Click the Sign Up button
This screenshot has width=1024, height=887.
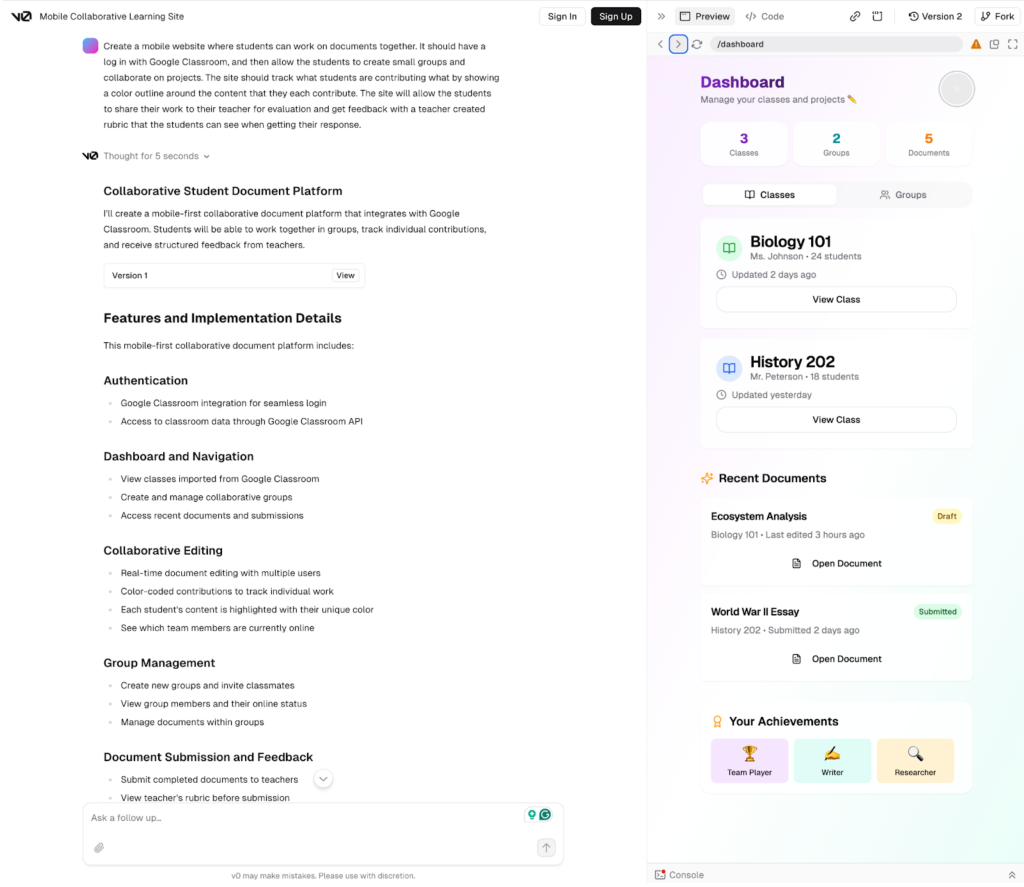[615, 16]
